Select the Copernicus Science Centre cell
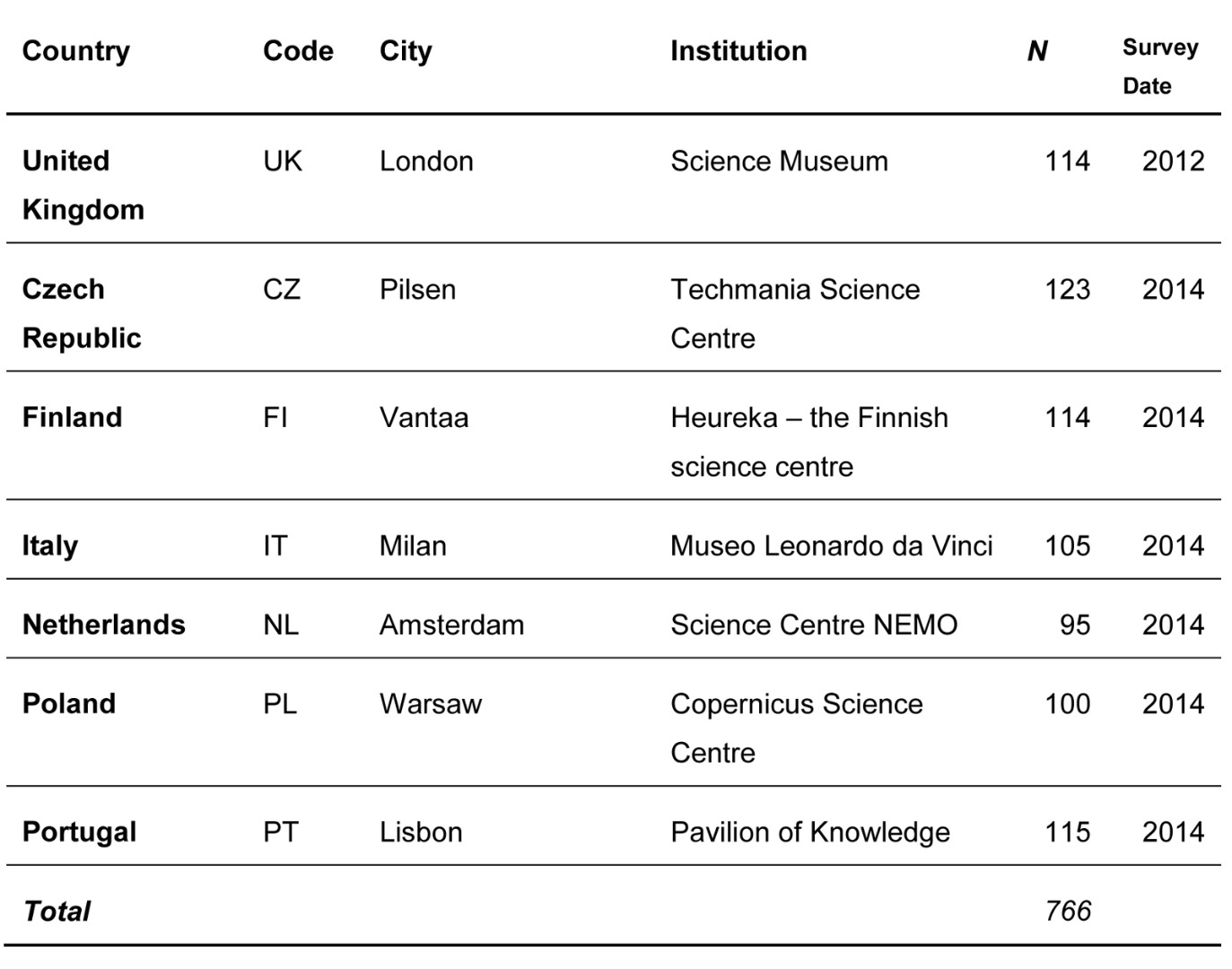Image resolution: width=1232 pixels, height=969 pixels. tap(796, 728)
